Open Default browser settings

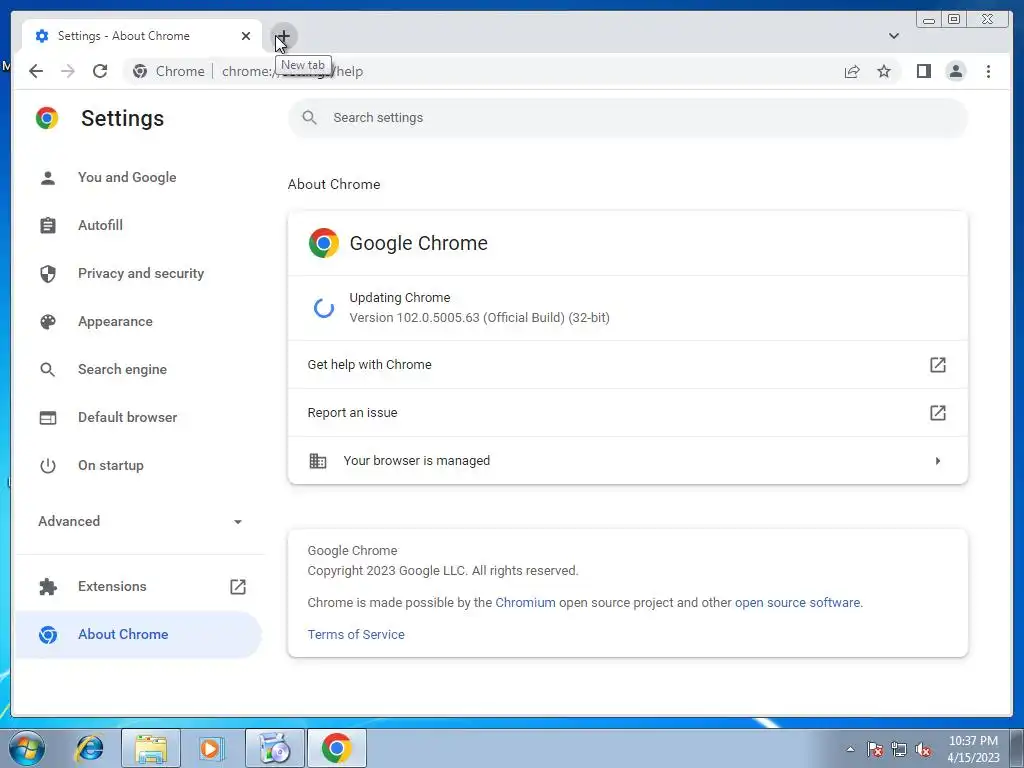(139, 417)
